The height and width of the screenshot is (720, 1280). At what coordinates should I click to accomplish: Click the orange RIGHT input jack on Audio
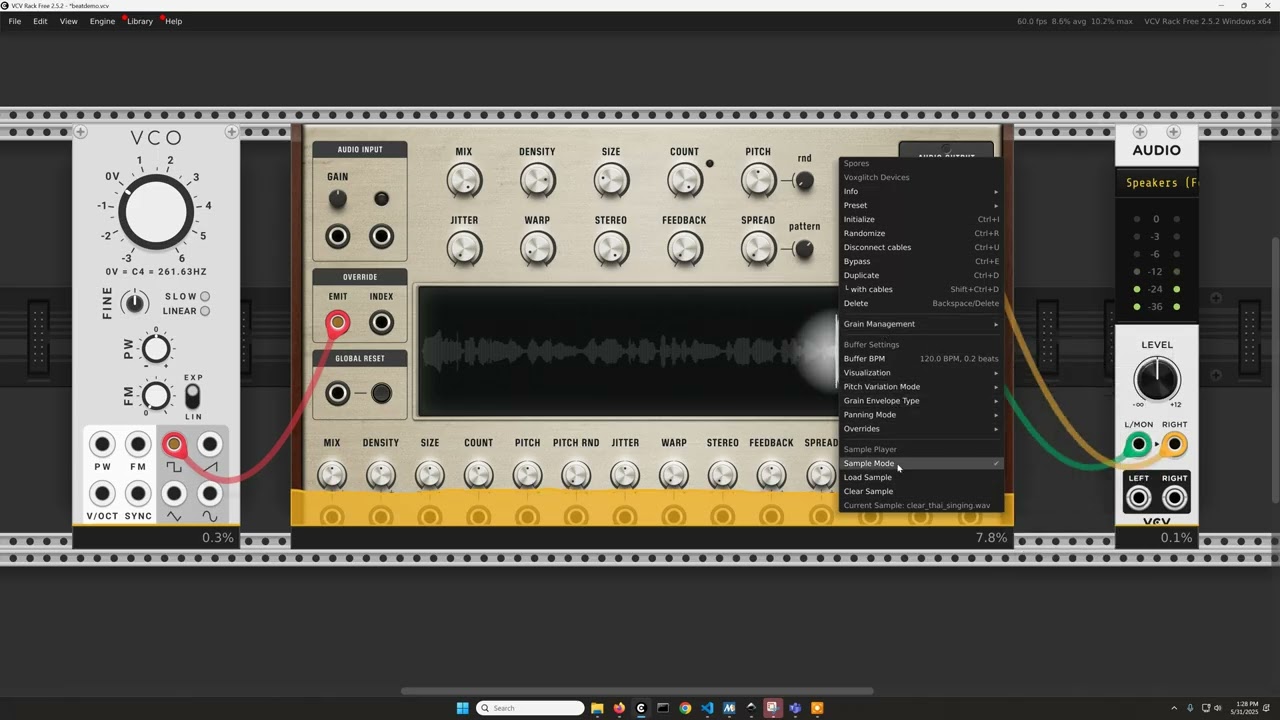[1175, 445]
